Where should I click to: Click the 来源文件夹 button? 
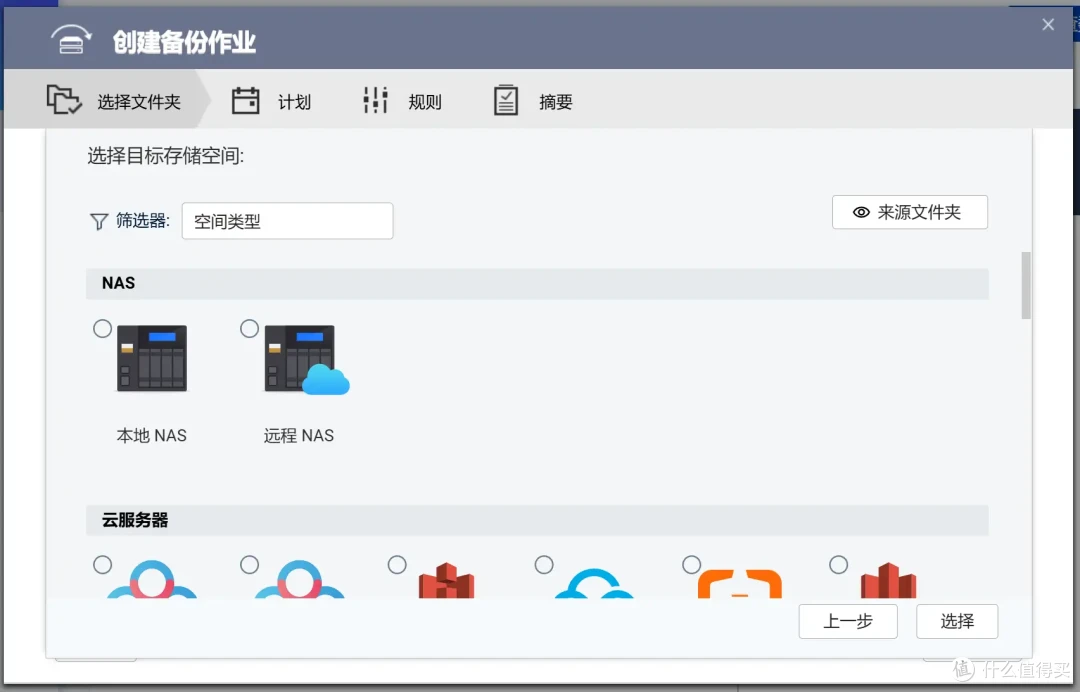pyautogui.click(x=910, y=212)
